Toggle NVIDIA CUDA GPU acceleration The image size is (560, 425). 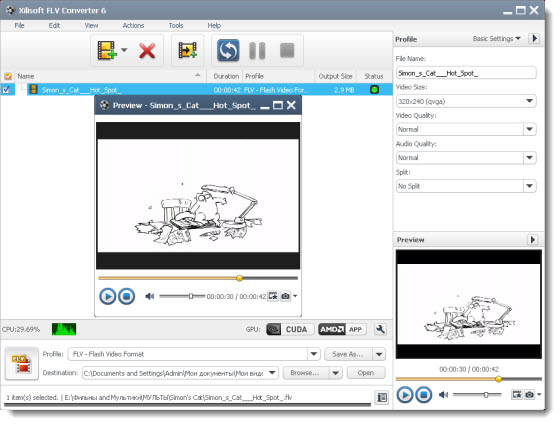click(x=290, y=329)
